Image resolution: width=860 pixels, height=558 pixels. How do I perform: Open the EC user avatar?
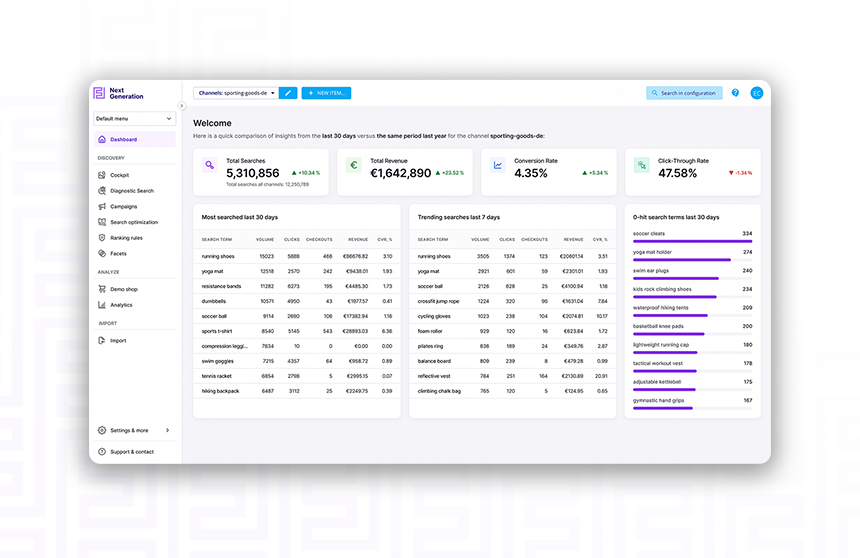tap(756, 93)
